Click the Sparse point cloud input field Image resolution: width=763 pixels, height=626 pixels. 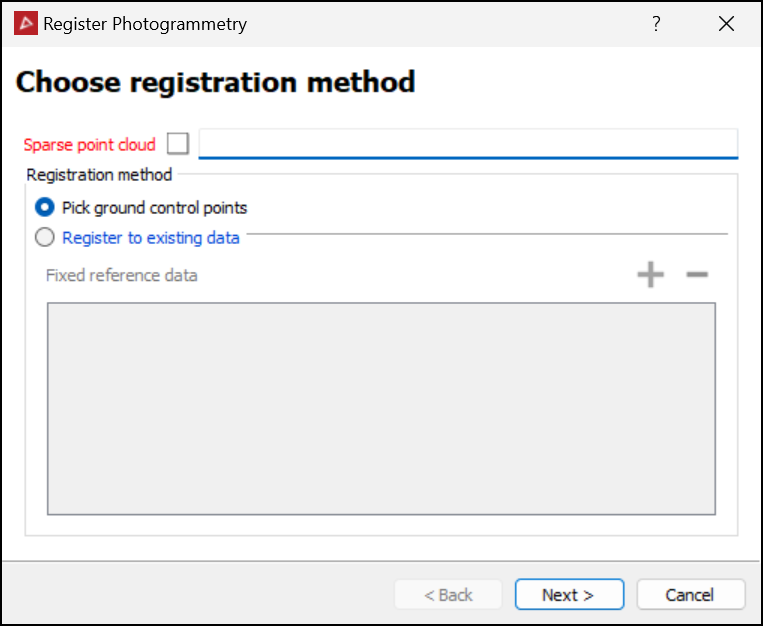468,144
